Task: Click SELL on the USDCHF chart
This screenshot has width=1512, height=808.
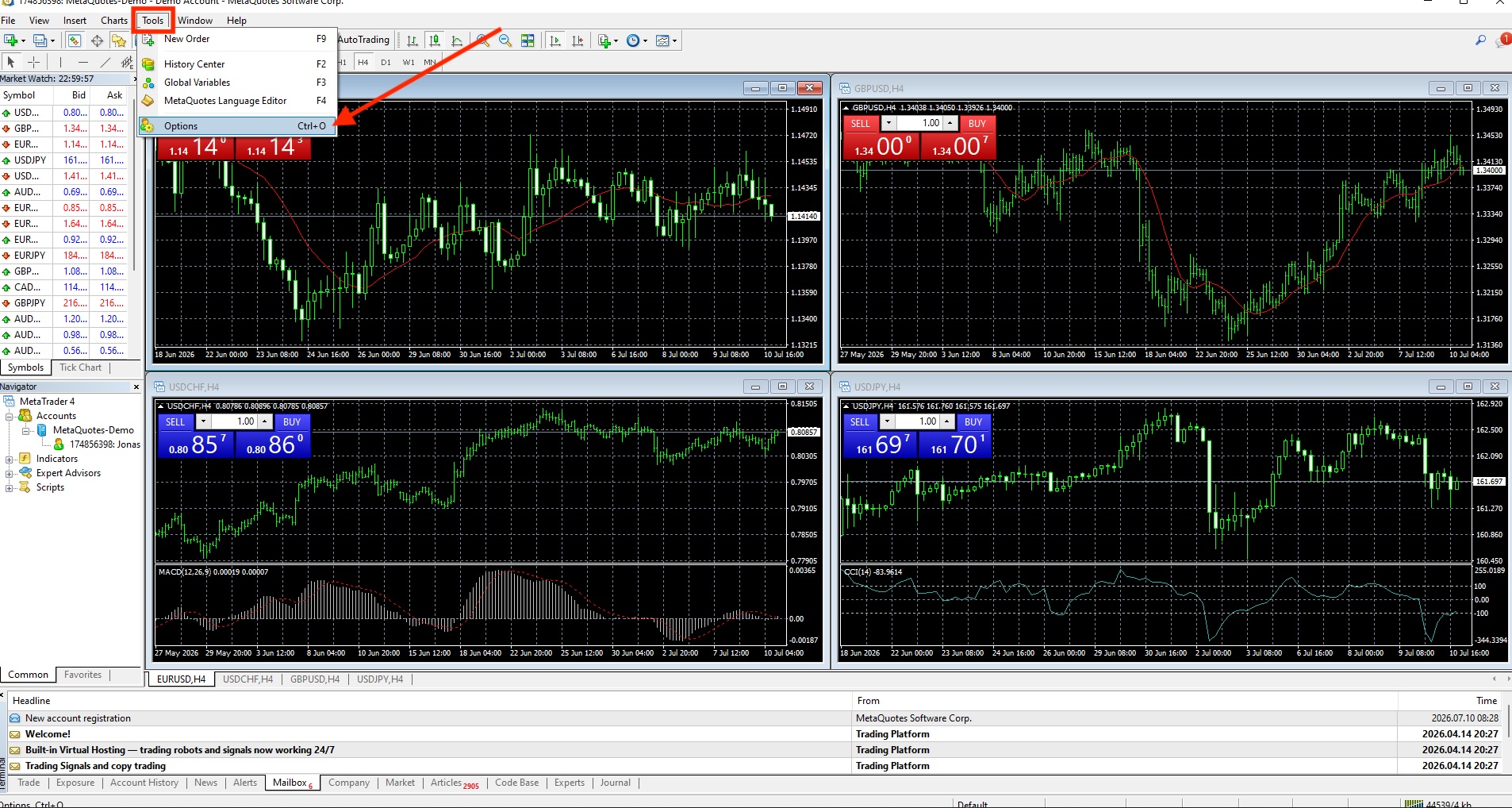Action: coord(175,422)
